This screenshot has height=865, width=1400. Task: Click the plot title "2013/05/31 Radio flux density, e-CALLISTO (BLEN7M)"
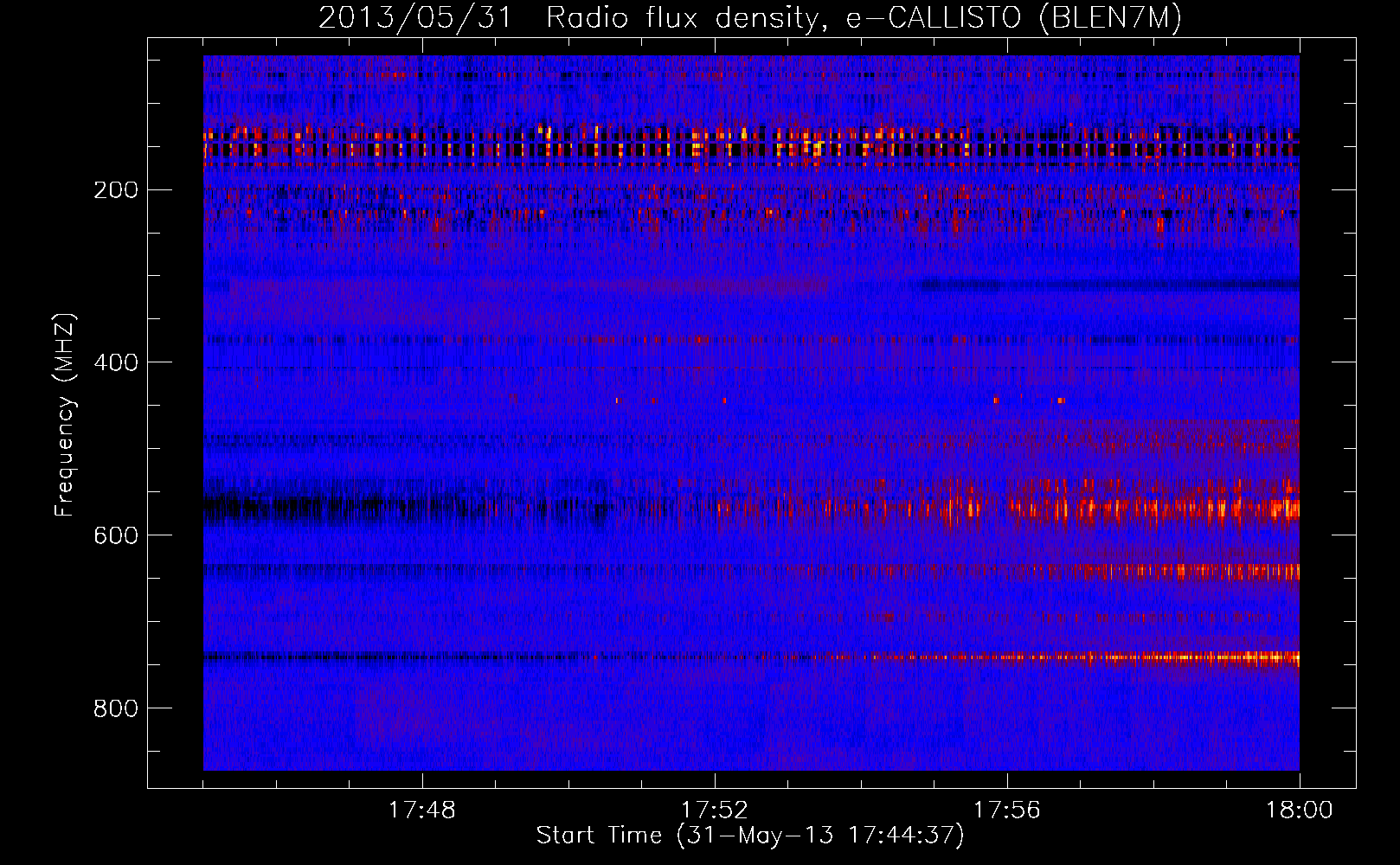click(x=750, y=17)
